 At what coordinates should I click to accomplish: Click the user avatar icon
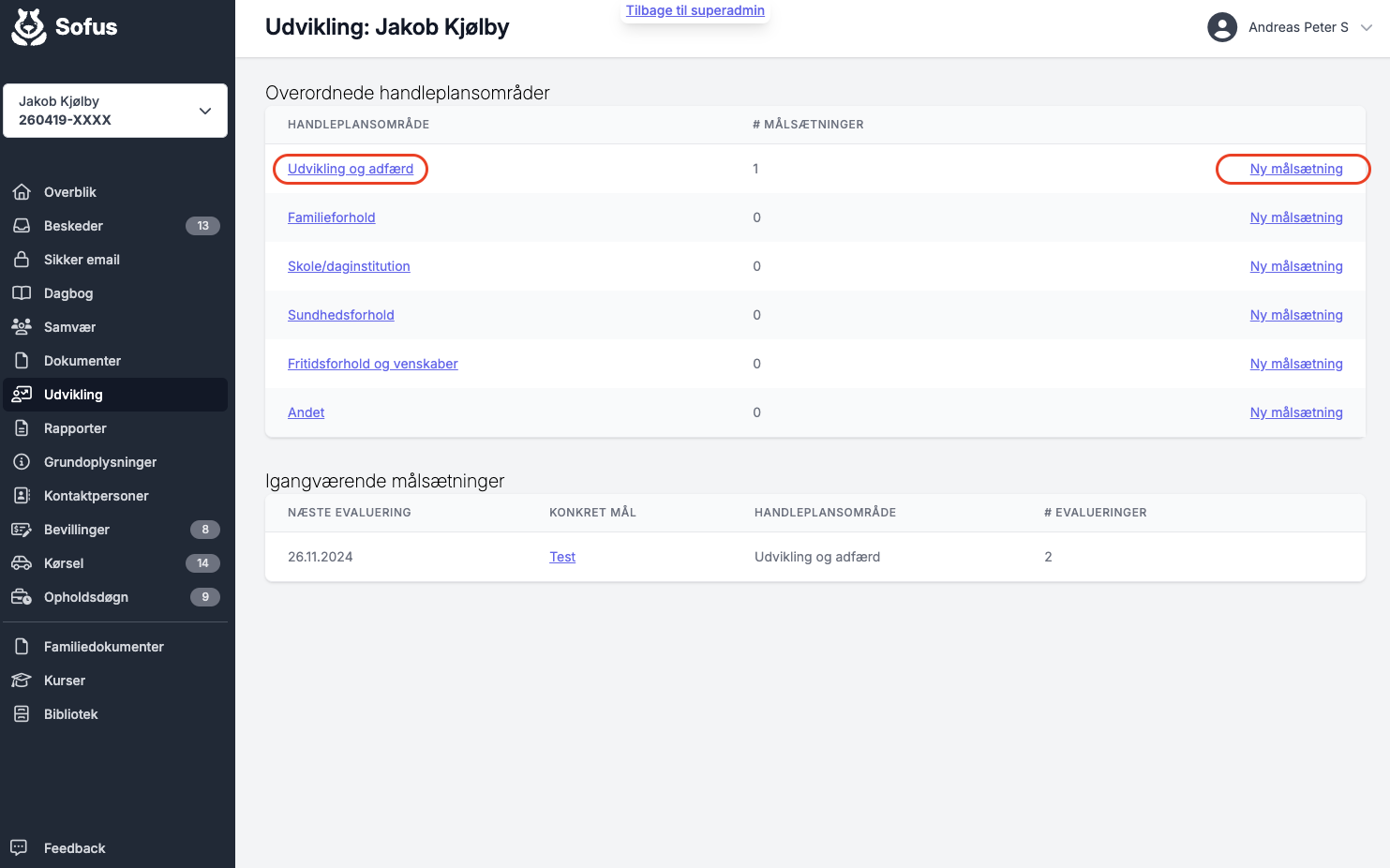[1221, 27]
